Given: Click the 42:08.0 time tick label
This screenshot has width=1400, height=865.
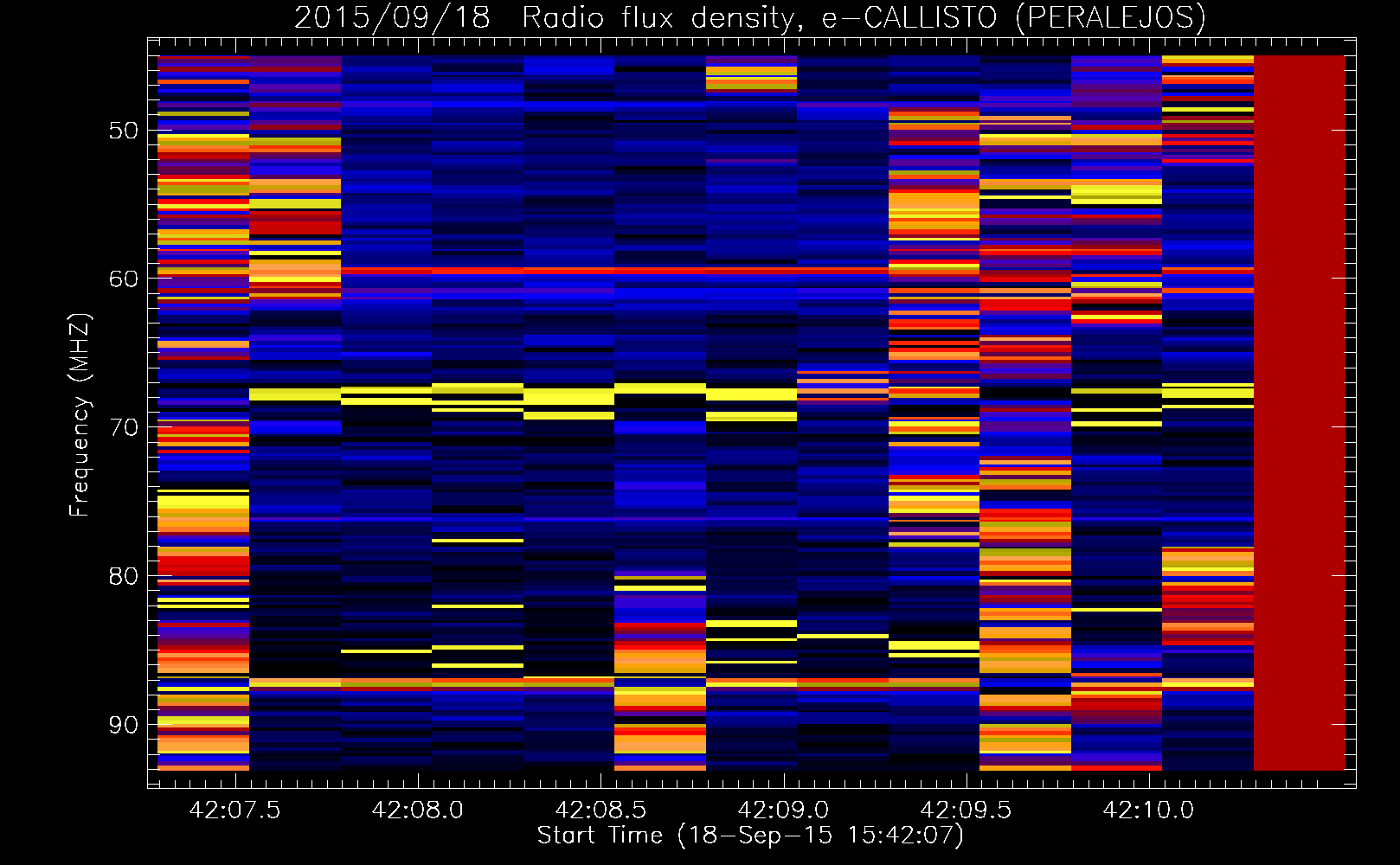Looking at the screenshot, I should click(418, 810).
